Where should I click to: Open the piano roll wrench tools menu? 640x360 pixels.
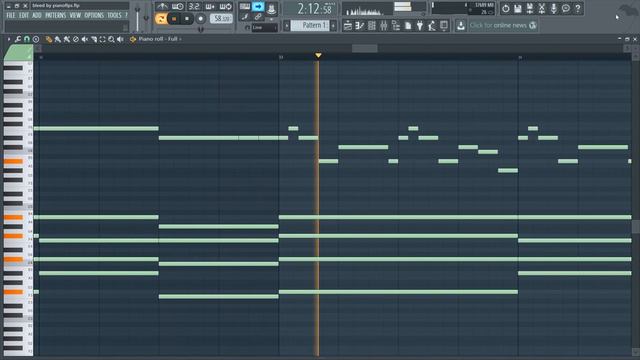[18, 39]
